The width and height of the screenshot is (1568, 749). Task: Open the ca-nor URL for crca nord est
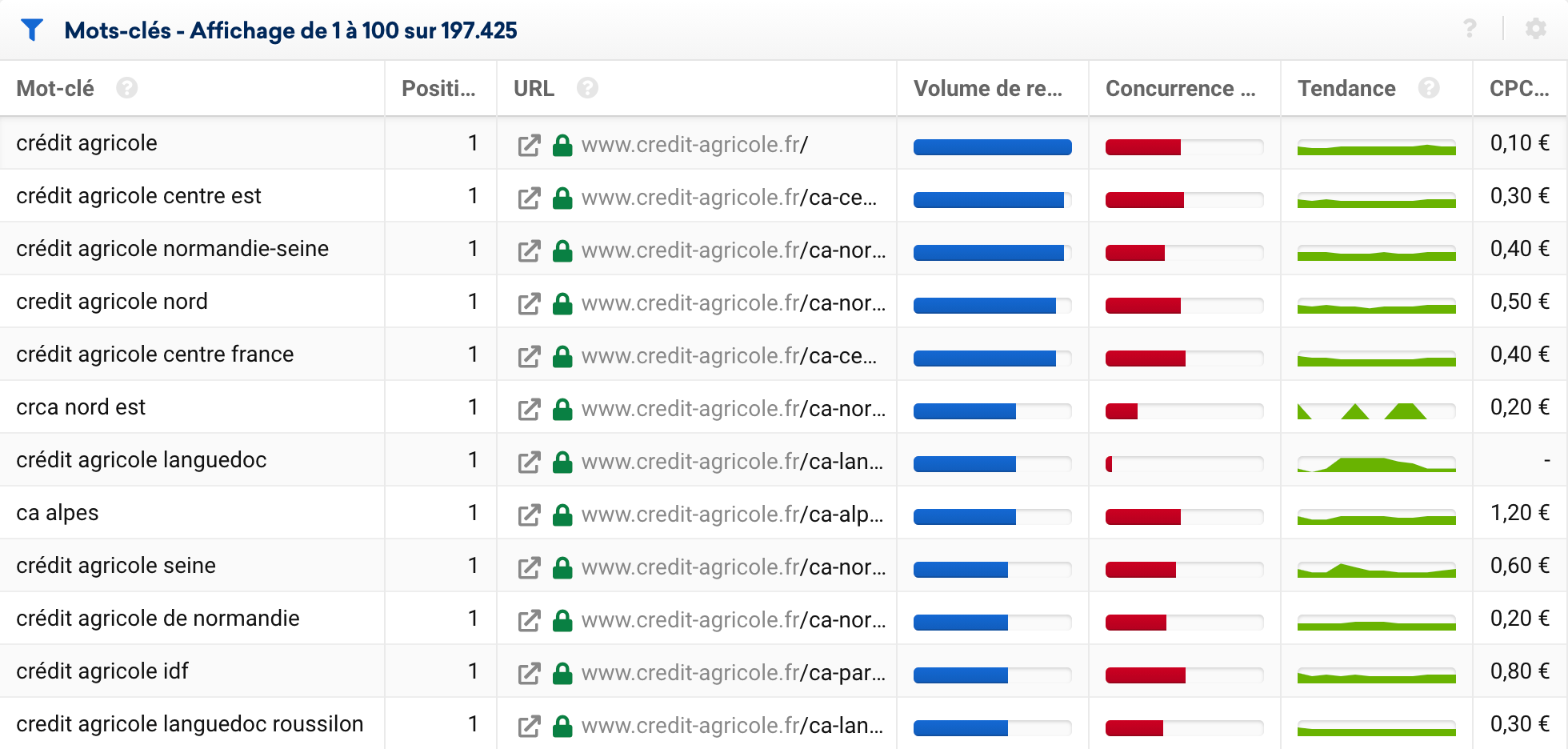tap(734, 409)
